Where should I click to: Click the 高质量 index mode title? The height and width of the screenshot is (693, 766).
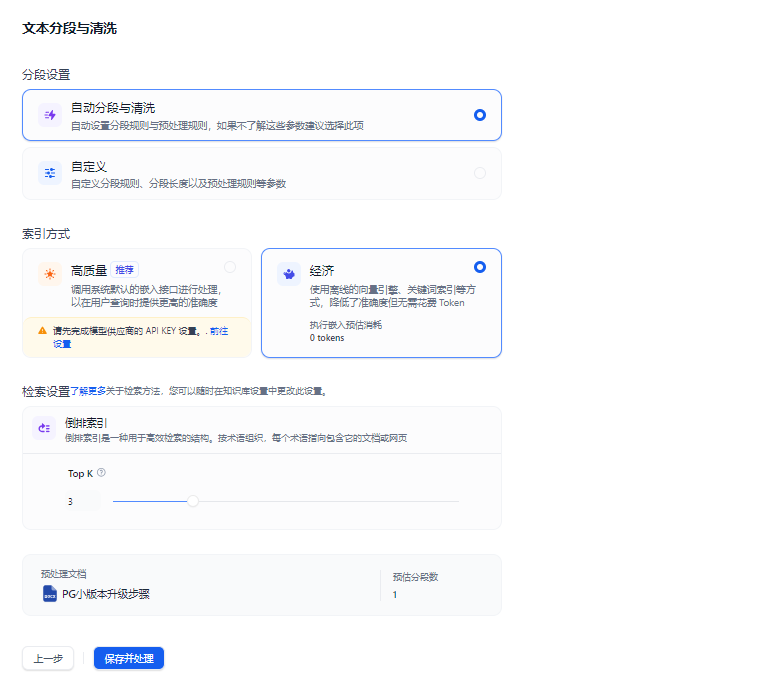[89, 271]
